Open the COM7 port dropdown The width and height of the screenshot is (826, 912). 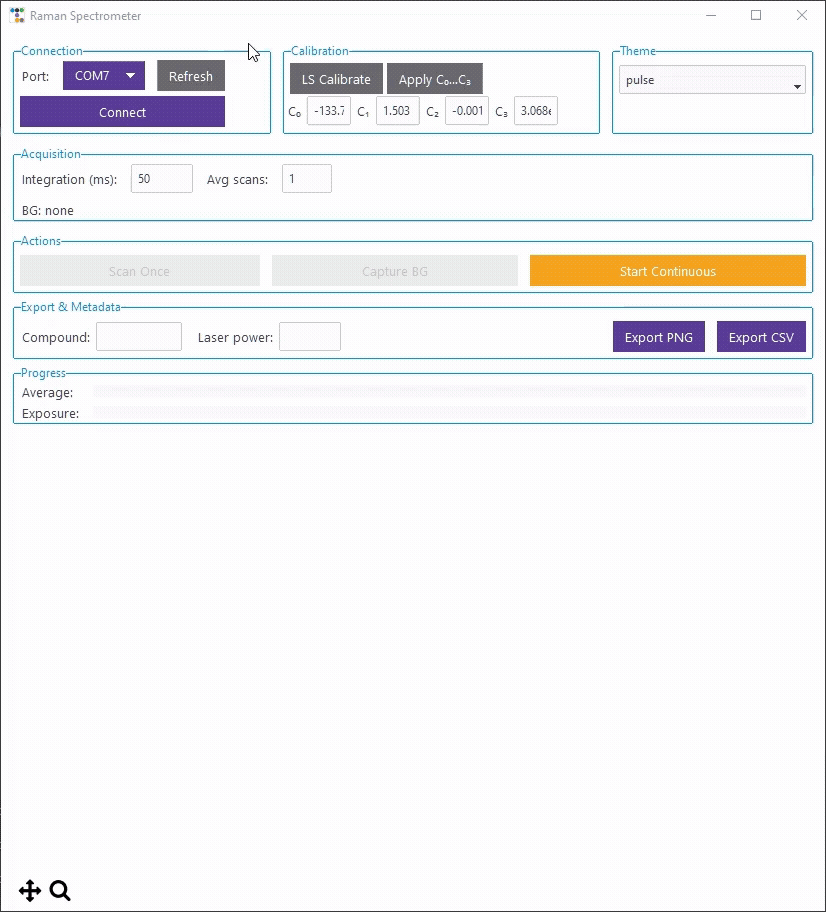pyautogui.click(x=104, y=76)
